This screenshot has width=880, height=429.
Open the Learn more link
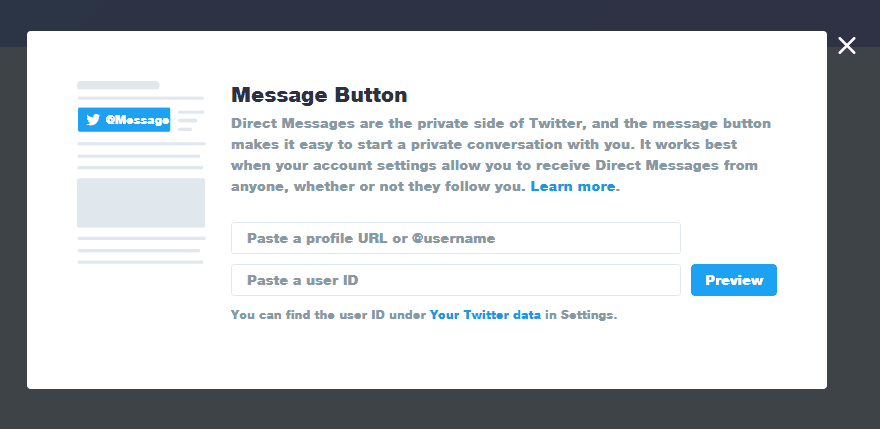click(573, 186)
